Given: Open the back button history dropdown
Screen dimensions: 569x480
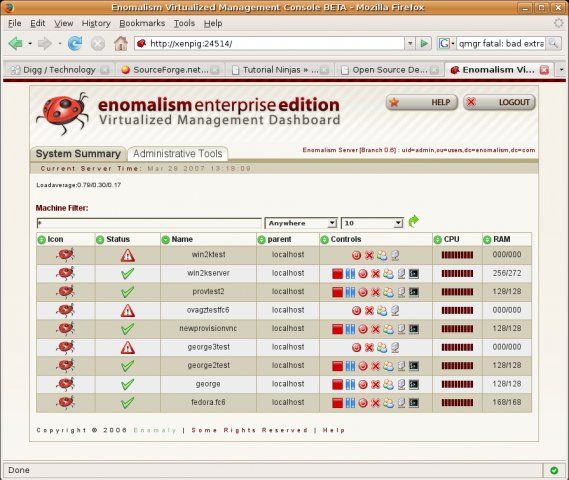Looking at the screenshot, I should coord(30,44).
